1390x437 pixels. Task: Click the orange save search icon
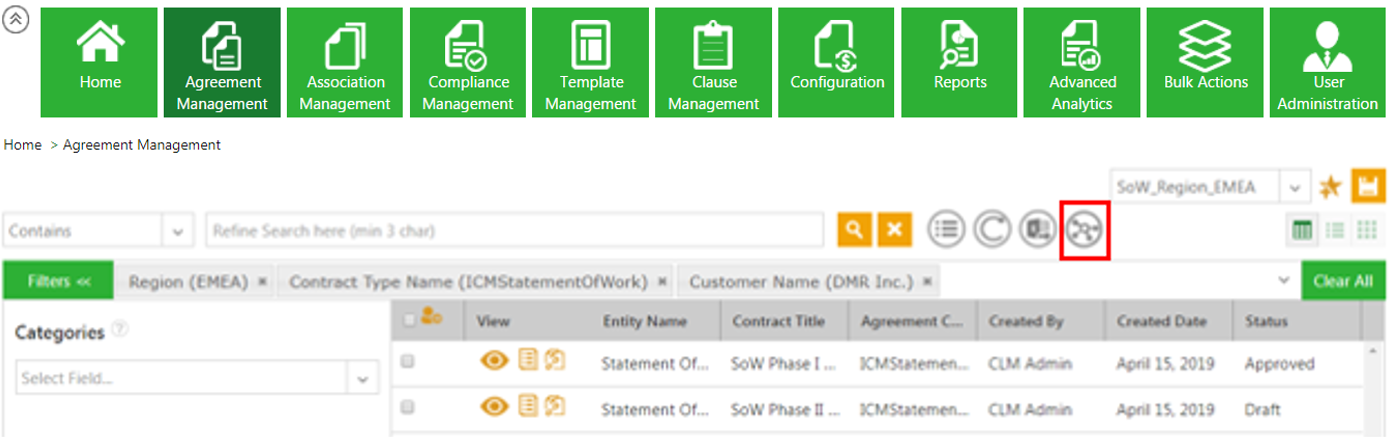(1367, 186)
